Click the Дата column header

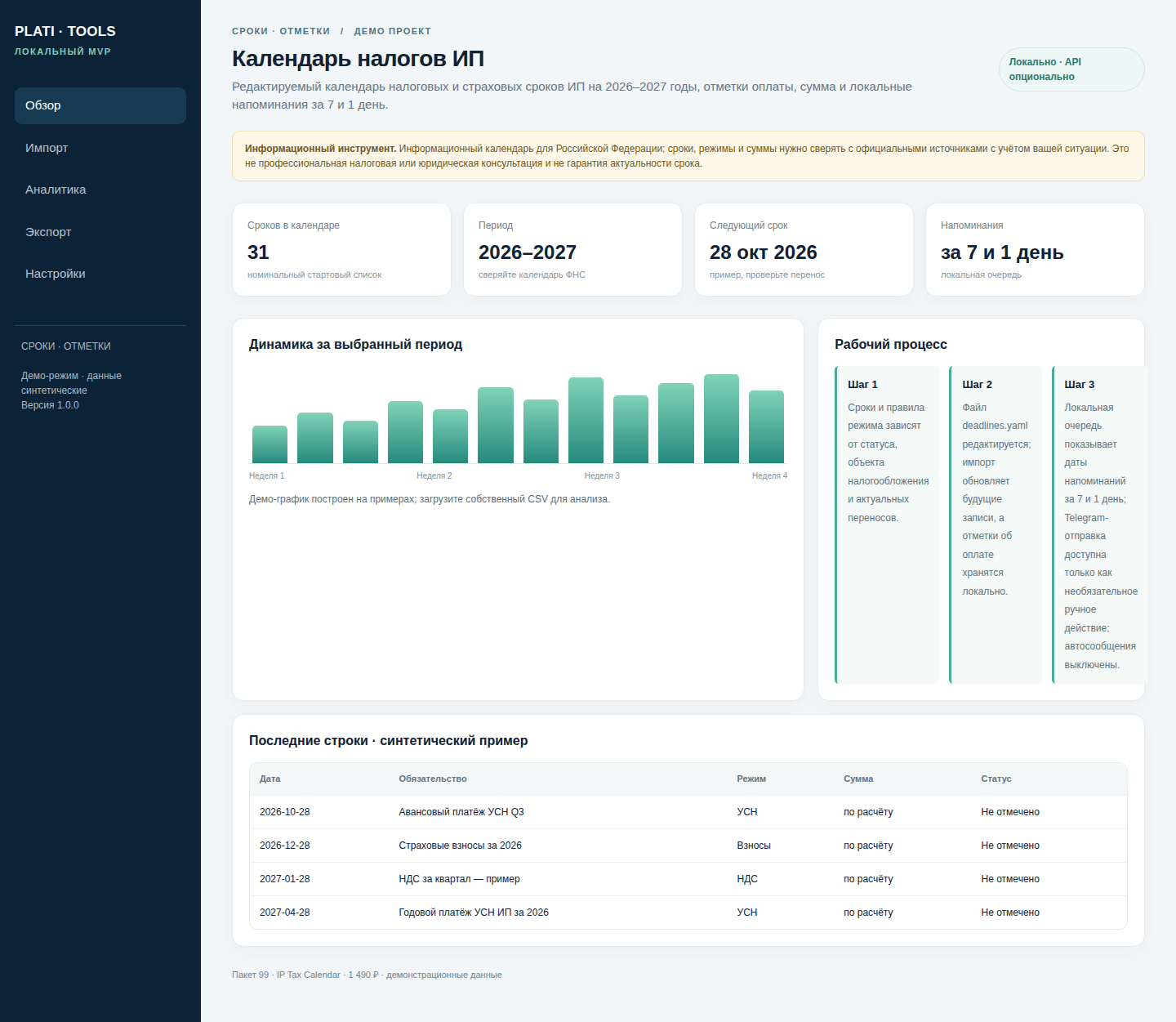270,779
